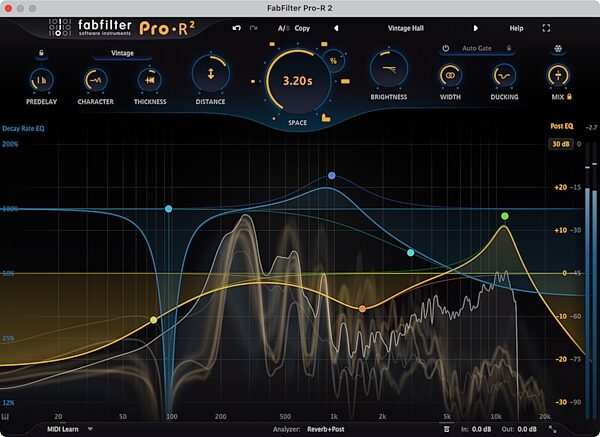Click the Thickness knob
This screenshot has width=600, height=437.
tap(150, 80)
